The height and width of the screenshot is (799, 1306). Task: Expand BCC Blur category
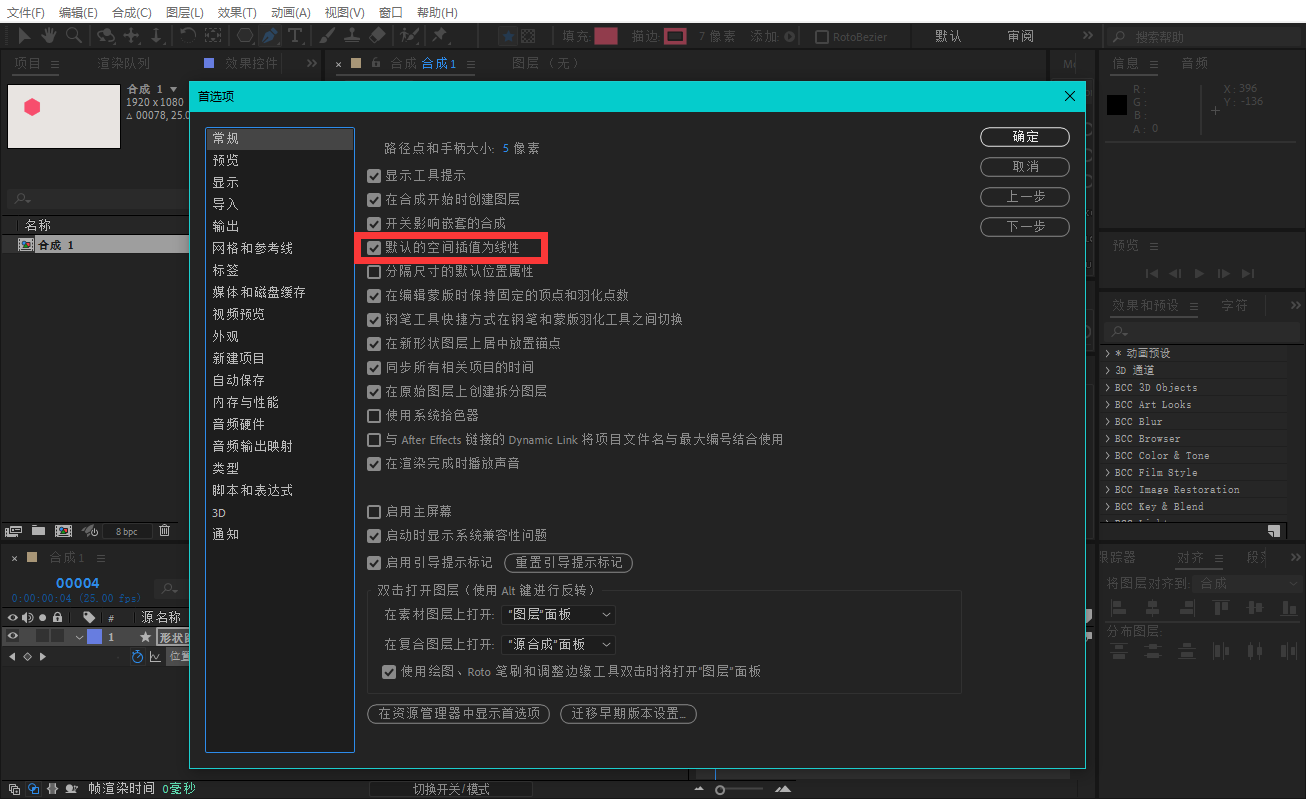1108,421
